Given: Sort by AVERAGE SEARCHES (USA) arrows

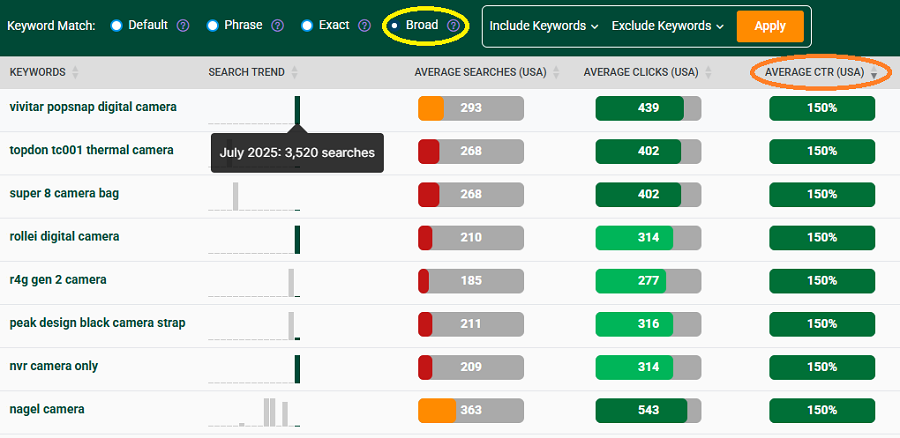Looking at the screenshot, I should click(x=556, y=72).
